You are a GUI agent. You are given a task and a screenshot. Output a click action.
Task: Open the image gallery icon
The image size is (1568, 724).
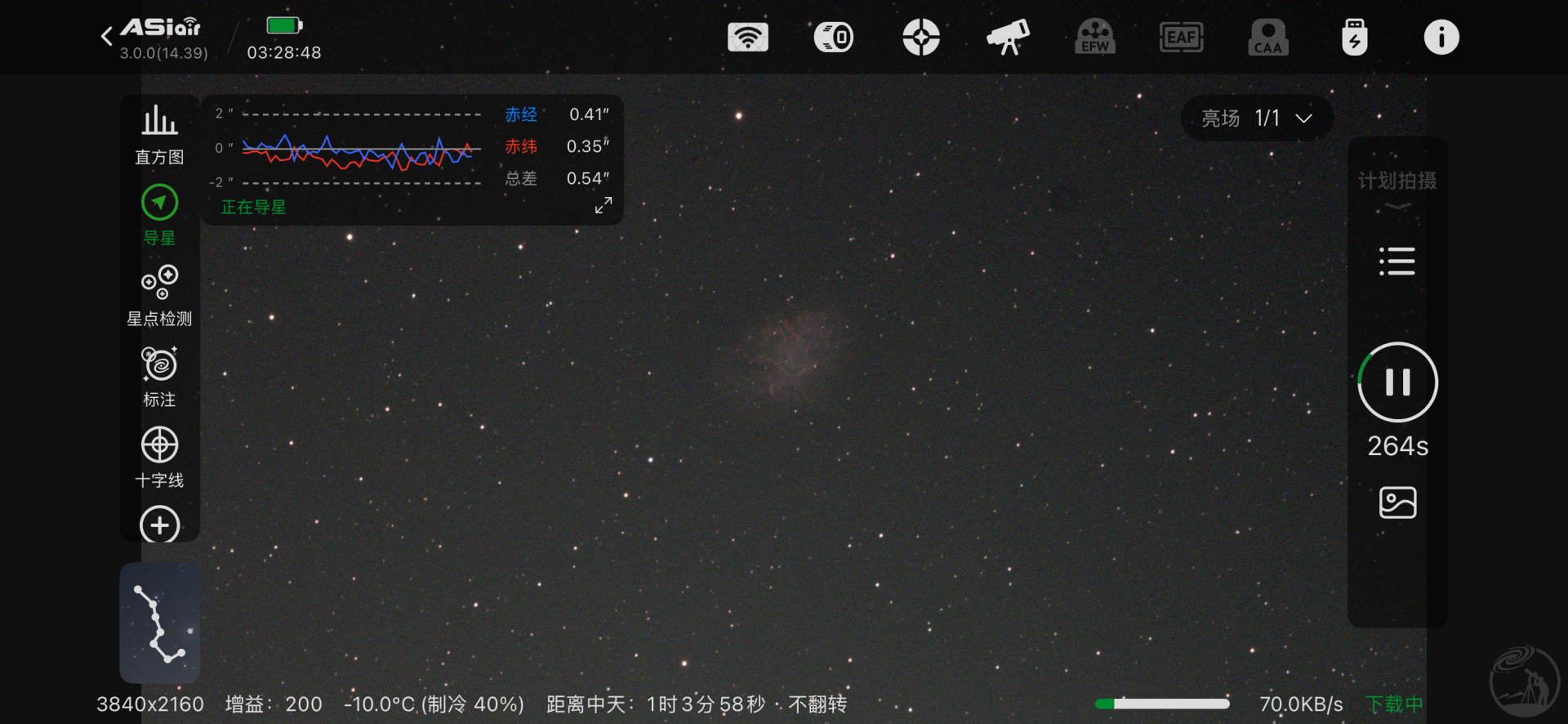pos(1397,503)
